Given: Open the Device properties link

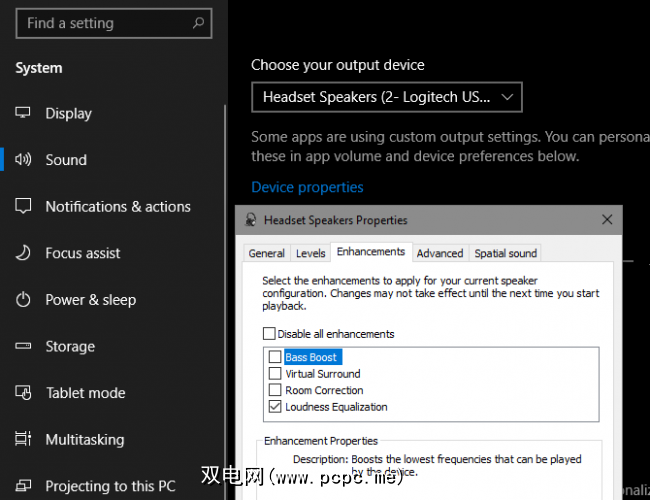Looking at the screenshot, I should coord(307,187).
